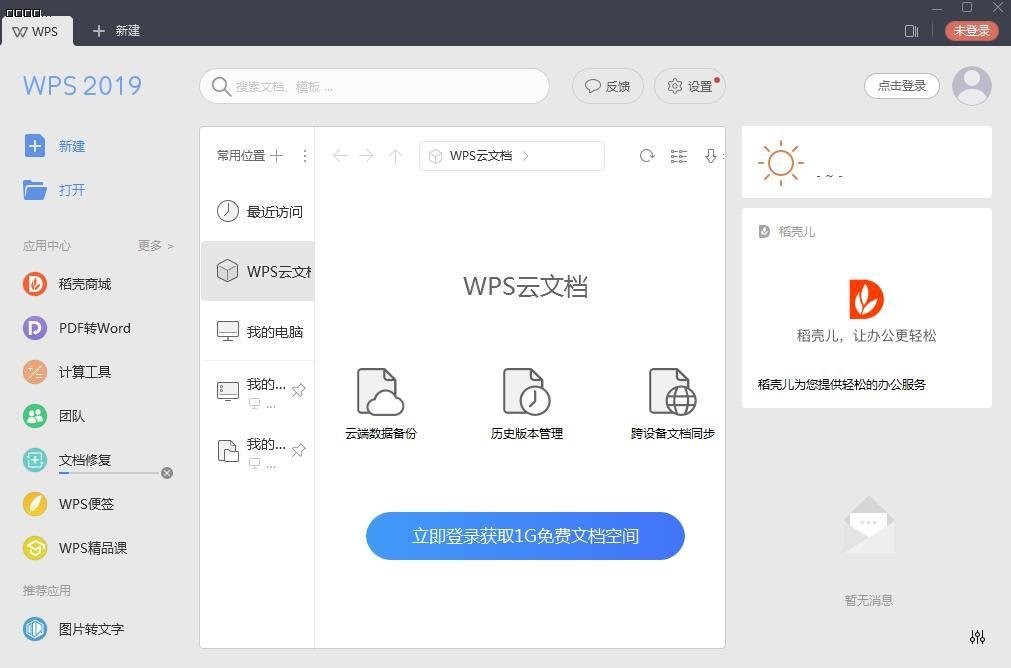The image size is (1011, 668).
Task: Open WPS便签
Action: pyautogui.click(x=68, y=504)
